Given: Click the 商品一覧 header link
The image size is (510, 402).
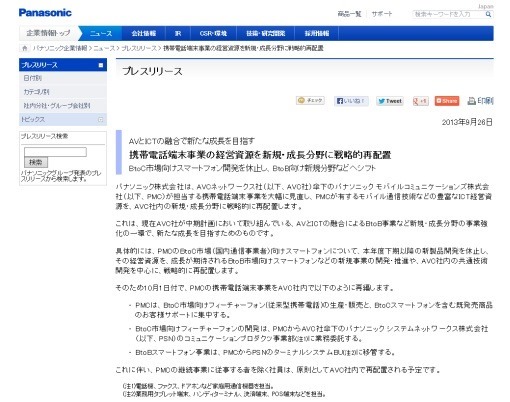Looking at the screenshot, I should [x=349, y=14].
